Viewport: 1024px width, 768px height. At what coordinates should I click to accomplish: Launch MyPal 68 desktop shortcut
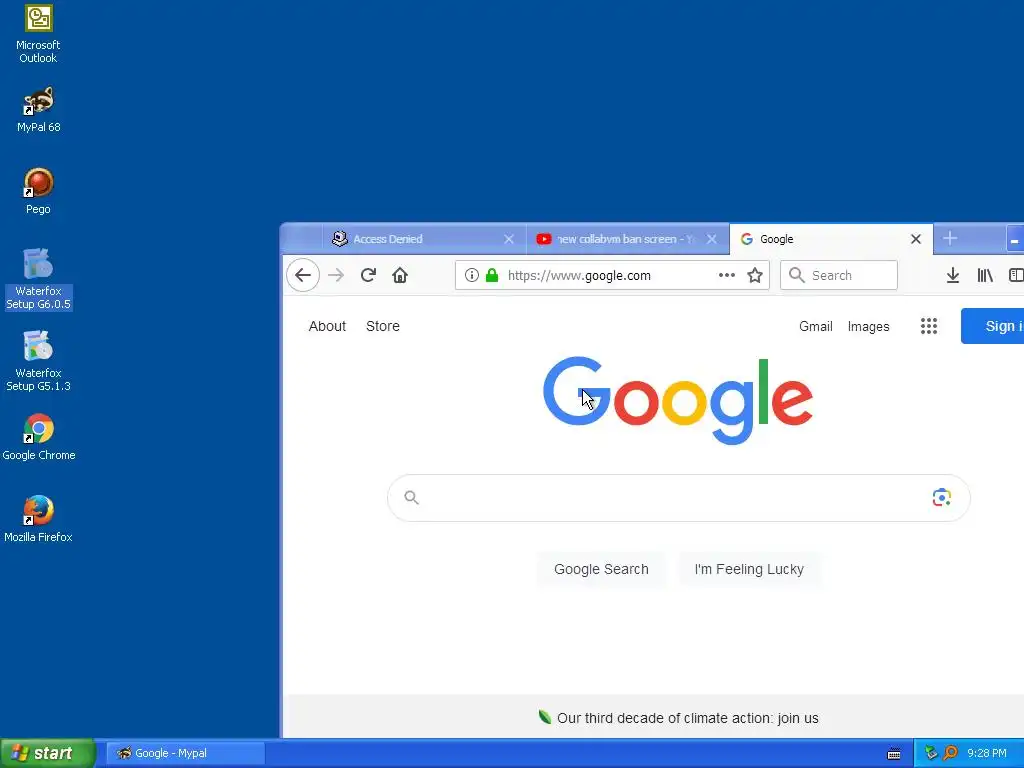38,108
